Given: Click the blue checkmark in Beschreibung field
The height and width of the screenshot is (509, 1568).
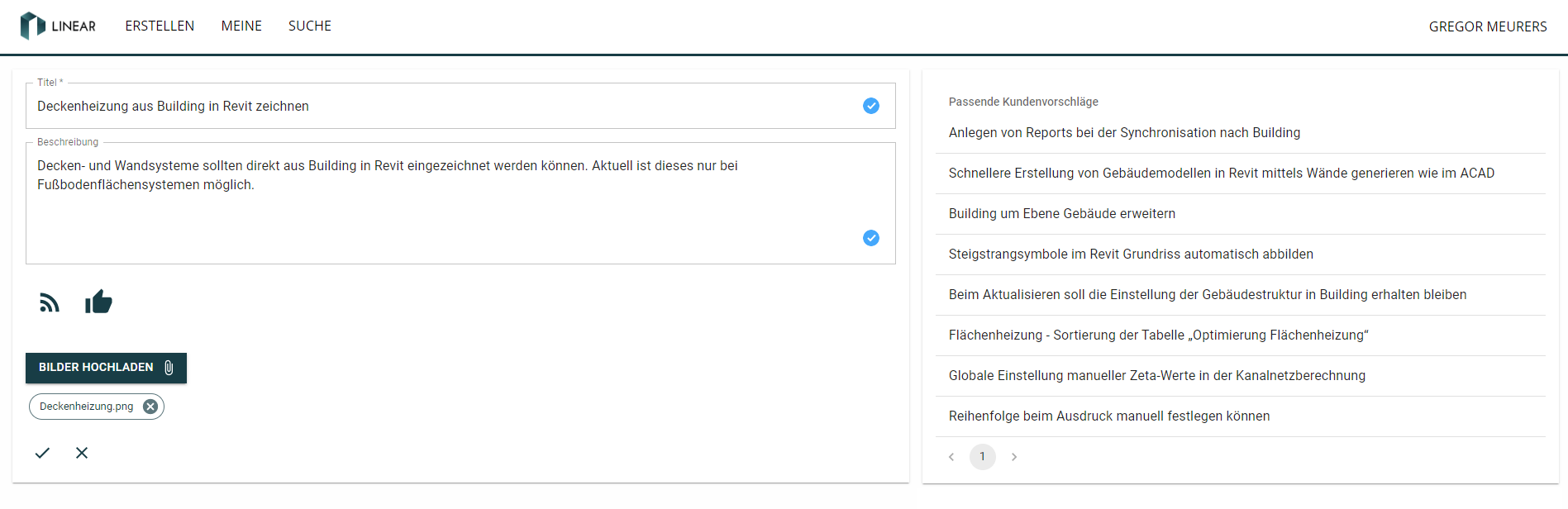Looking at the screenshot, I should coord(871,238).
